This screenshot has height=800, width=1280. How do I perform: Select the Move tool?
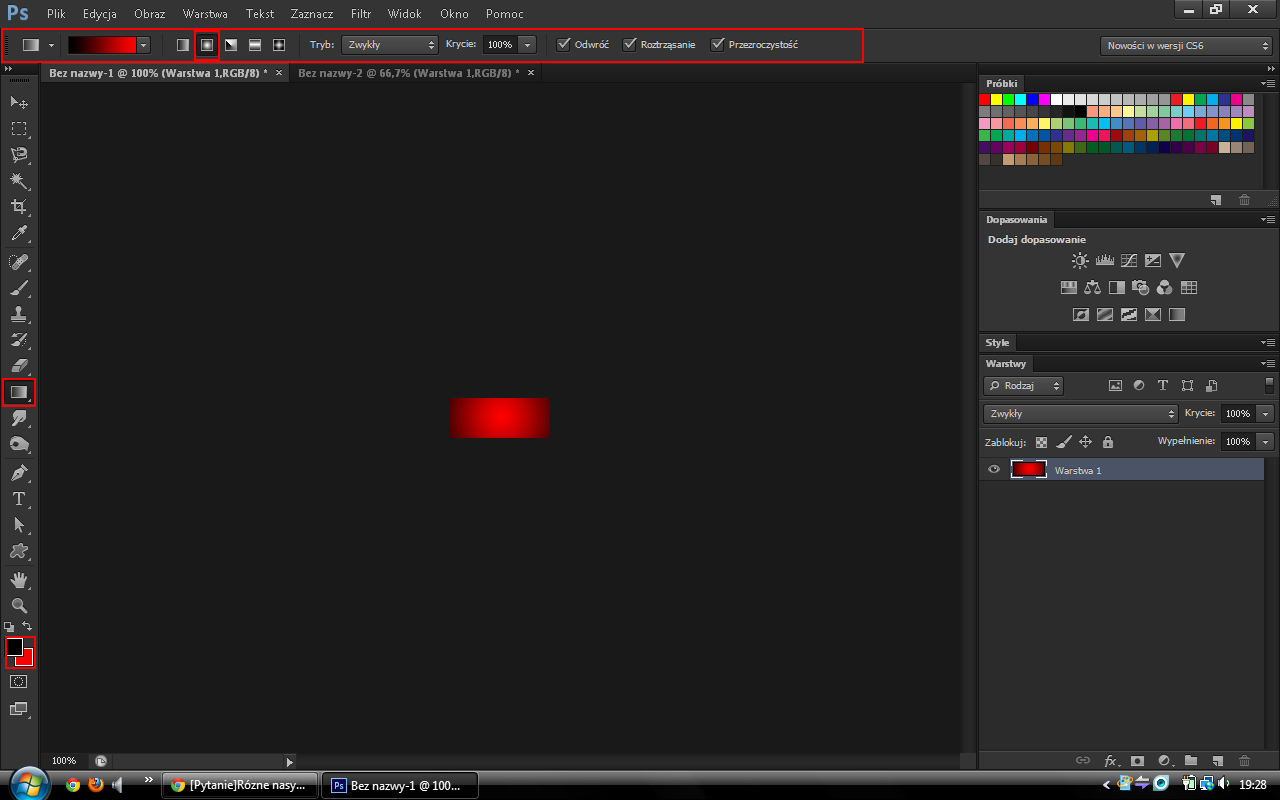pyautogui.click(x=19, y=102)
